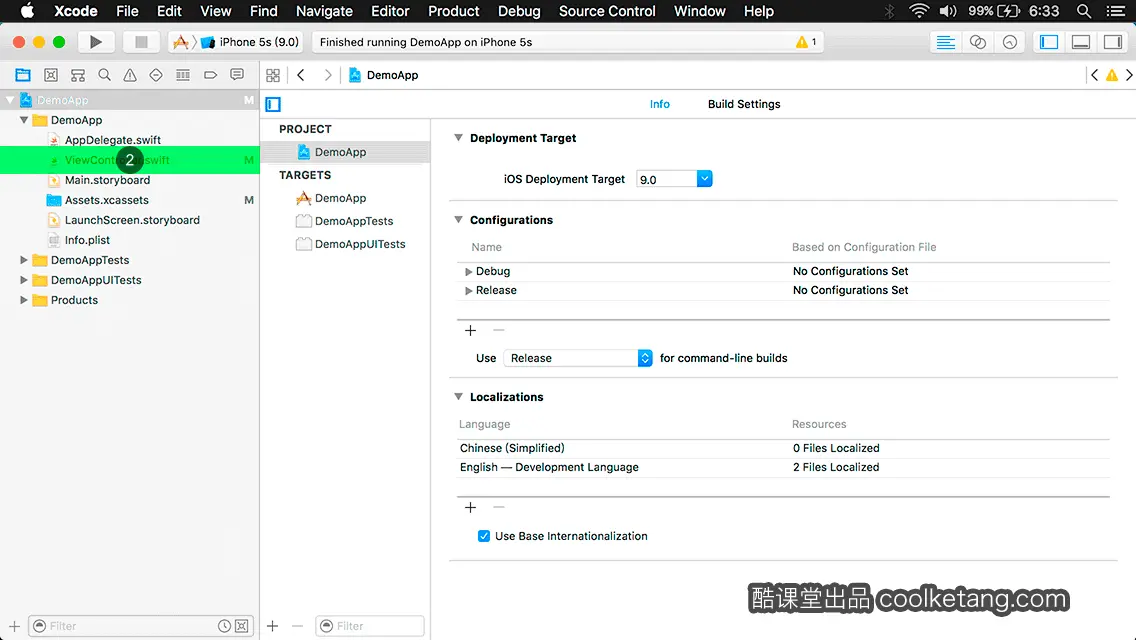
Task: Select Info.plist file
Action: tap(87, 240)
